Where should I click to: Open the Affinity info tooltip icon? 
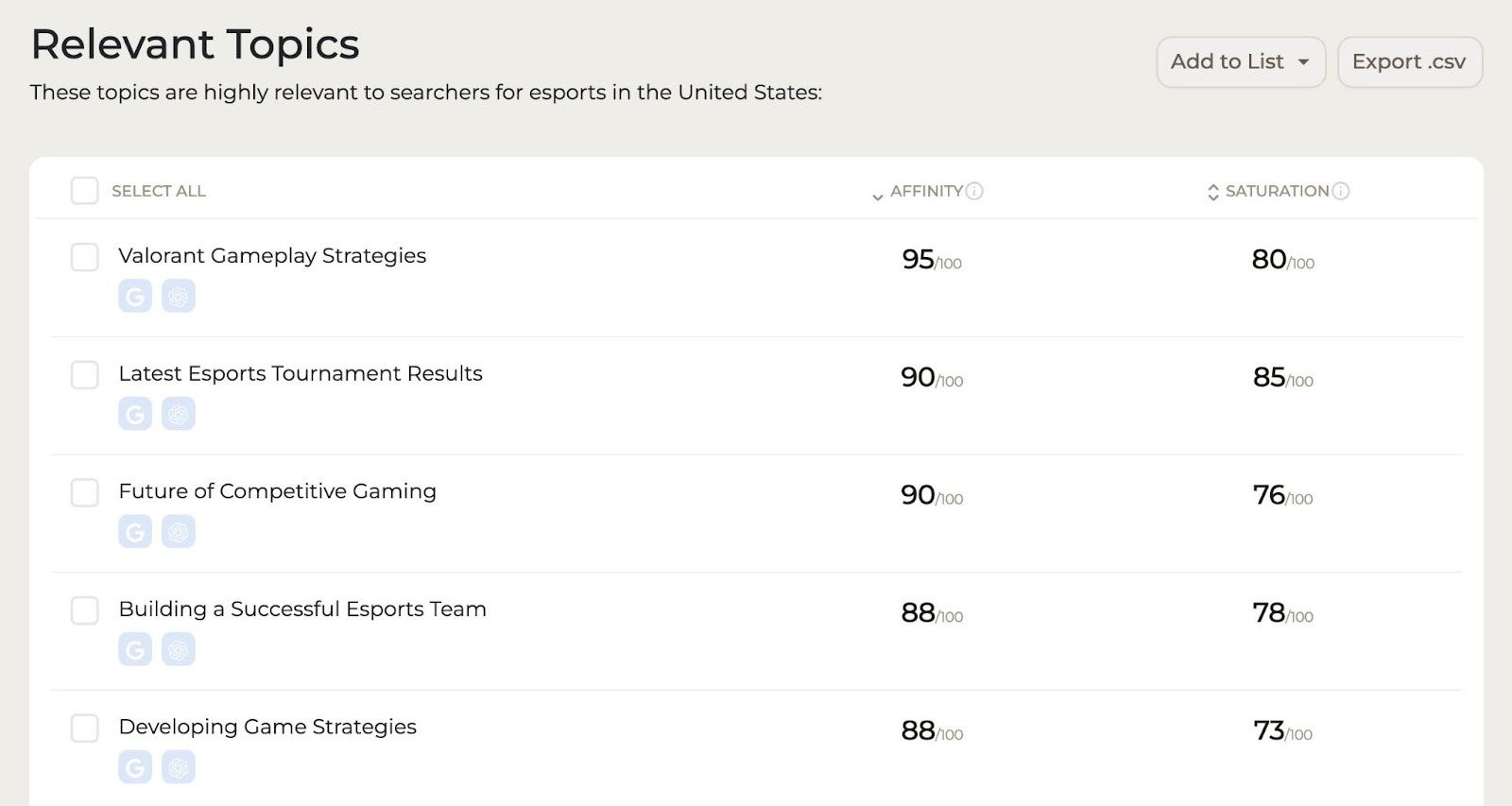pyautogui.click(x=975, y=191)
